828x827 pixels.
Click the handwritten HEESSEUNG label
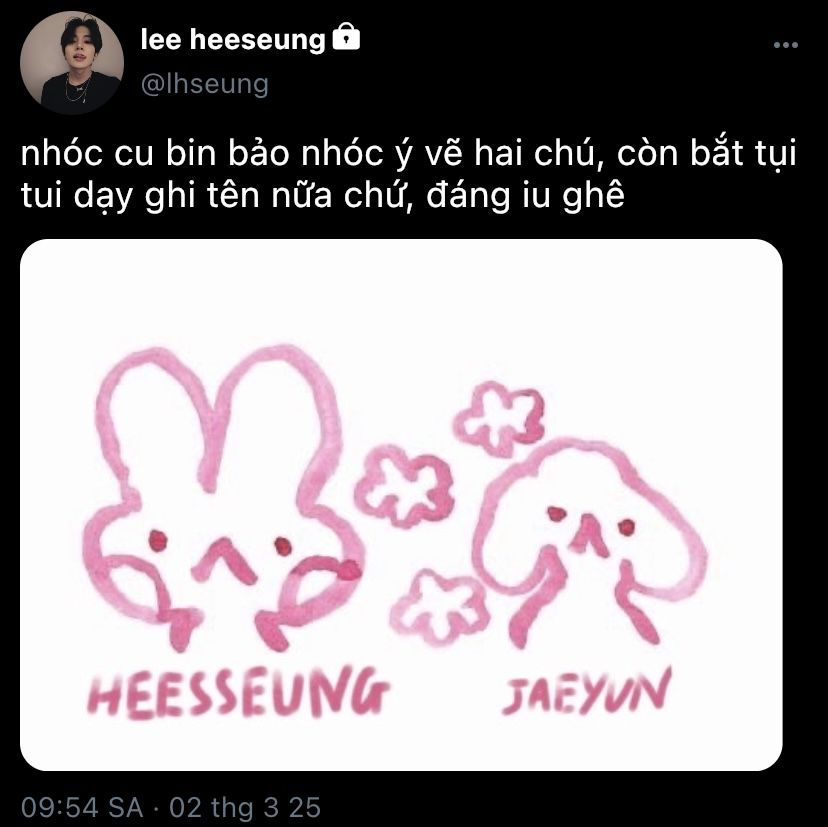[x=238, y=692]
